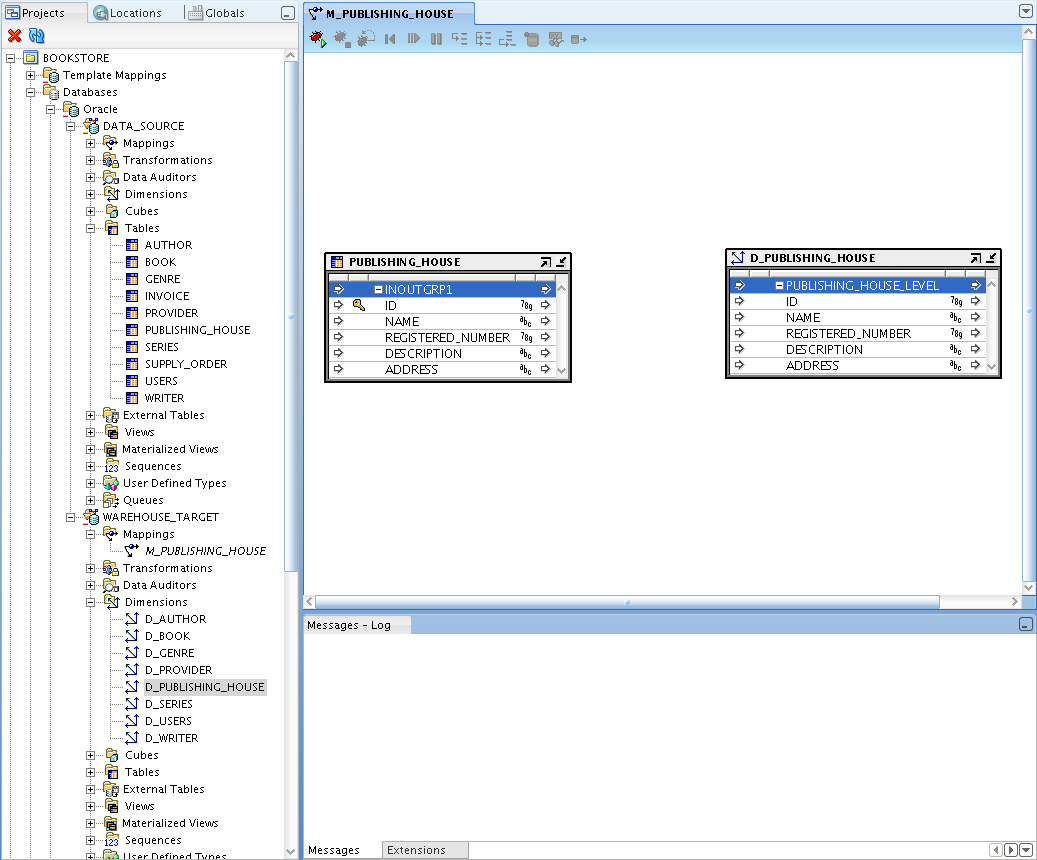Click the down arrow of the PUBLISHING_HOUSE scrollbar
This screenshot has width=1037, height=860.
coord(561,370)
